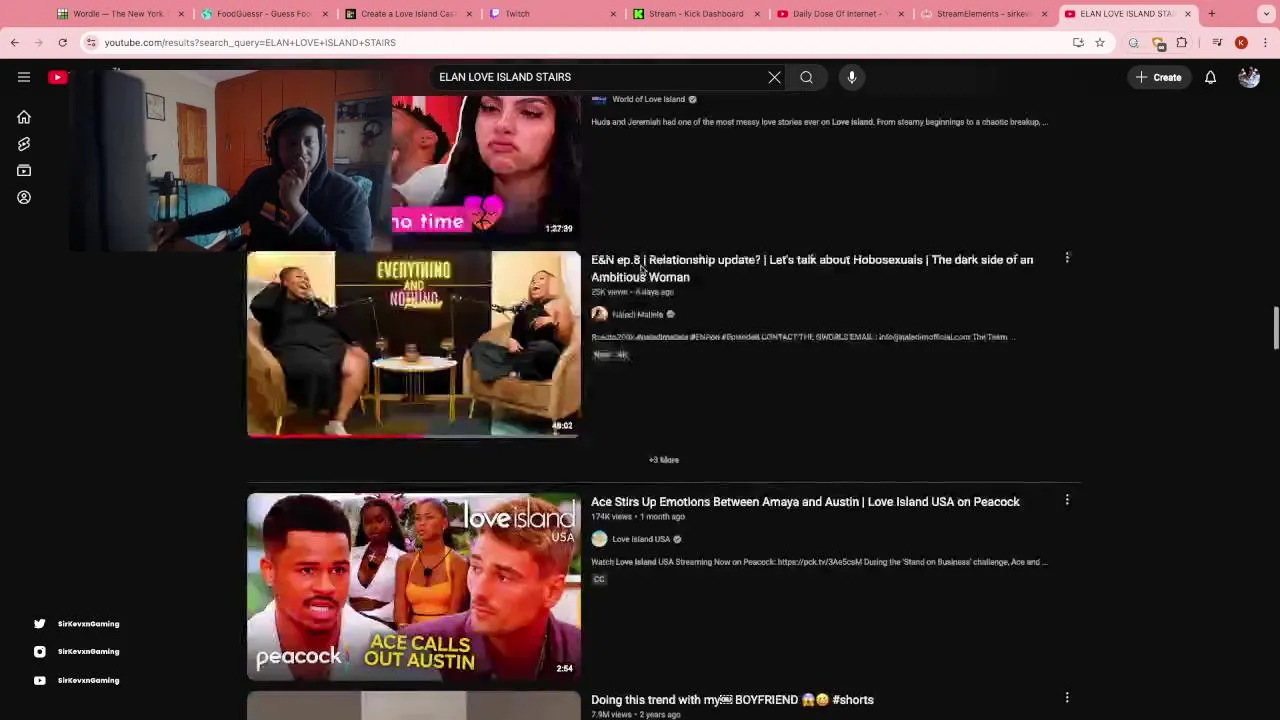Open options for E&N ep.8 video
This screenshot has height=720, width=1280.
coord(1067,258)
